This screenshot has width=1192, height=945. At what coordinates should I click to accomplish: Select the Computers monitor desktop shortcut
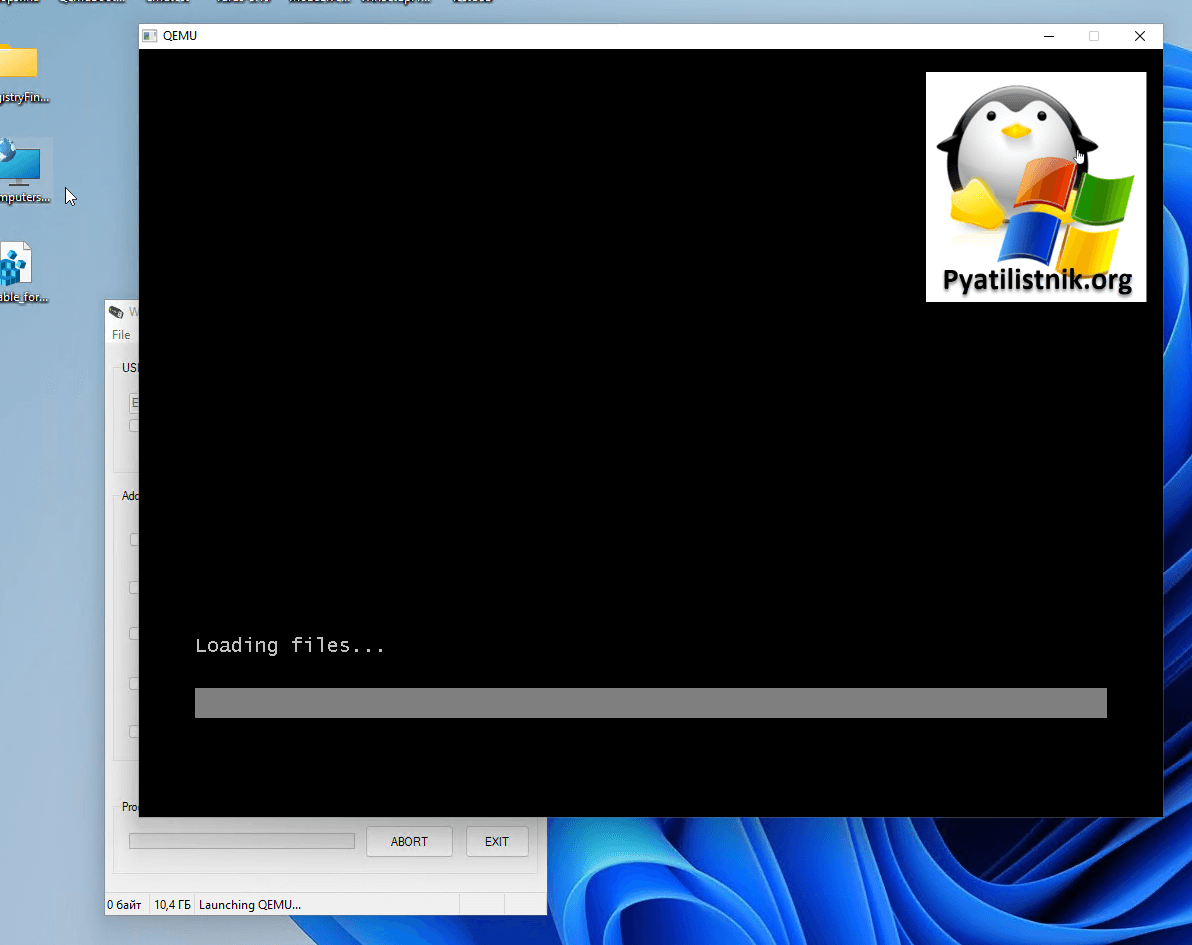tap(21, 163)
